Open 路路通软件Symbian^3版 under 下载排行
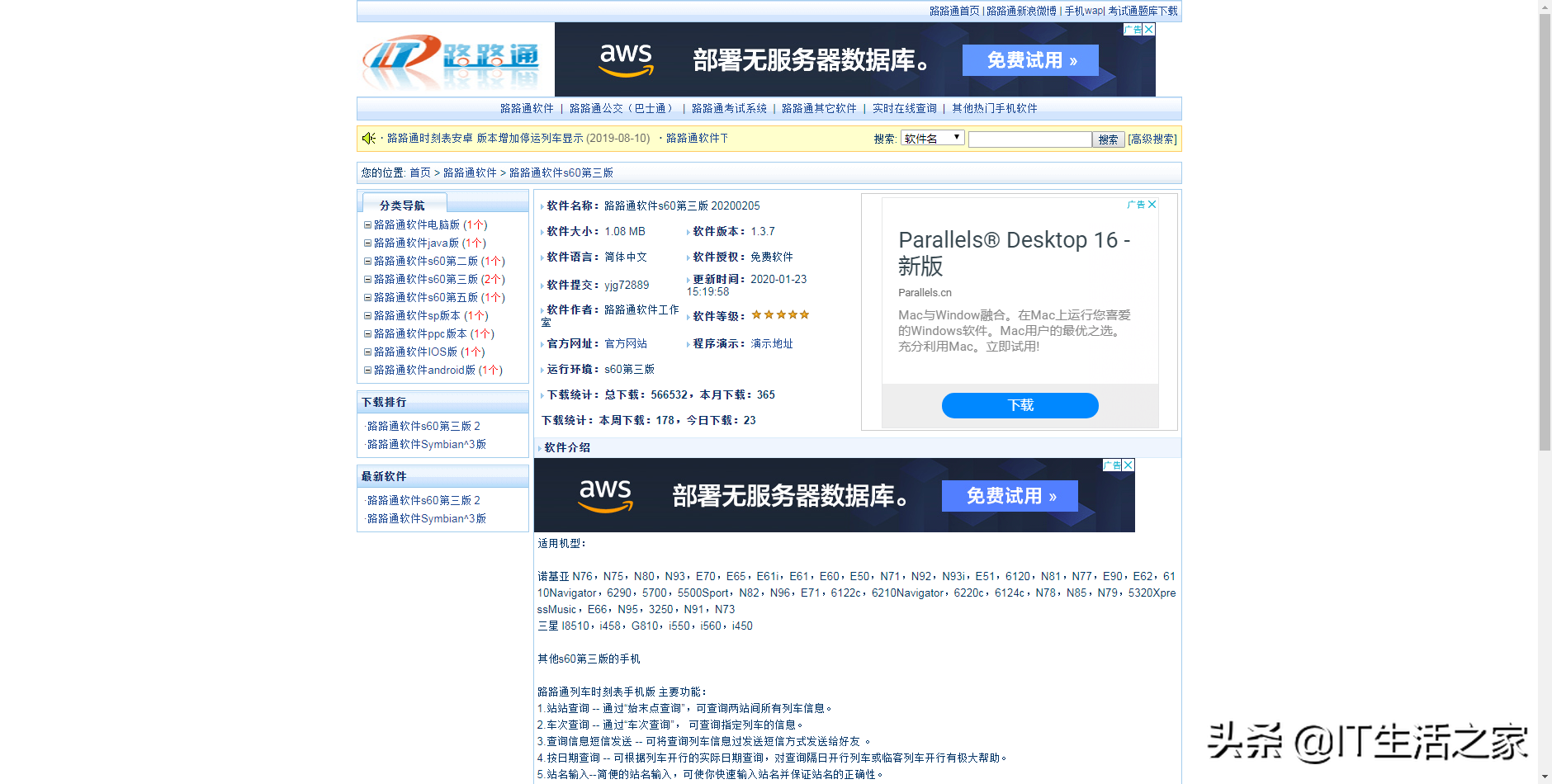 pos(427,444)
